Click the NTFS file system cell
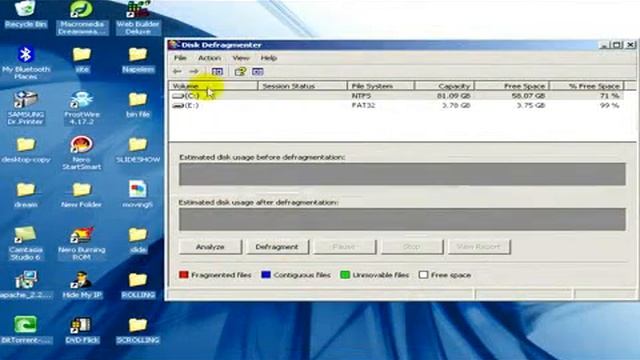 pos(361,96)
